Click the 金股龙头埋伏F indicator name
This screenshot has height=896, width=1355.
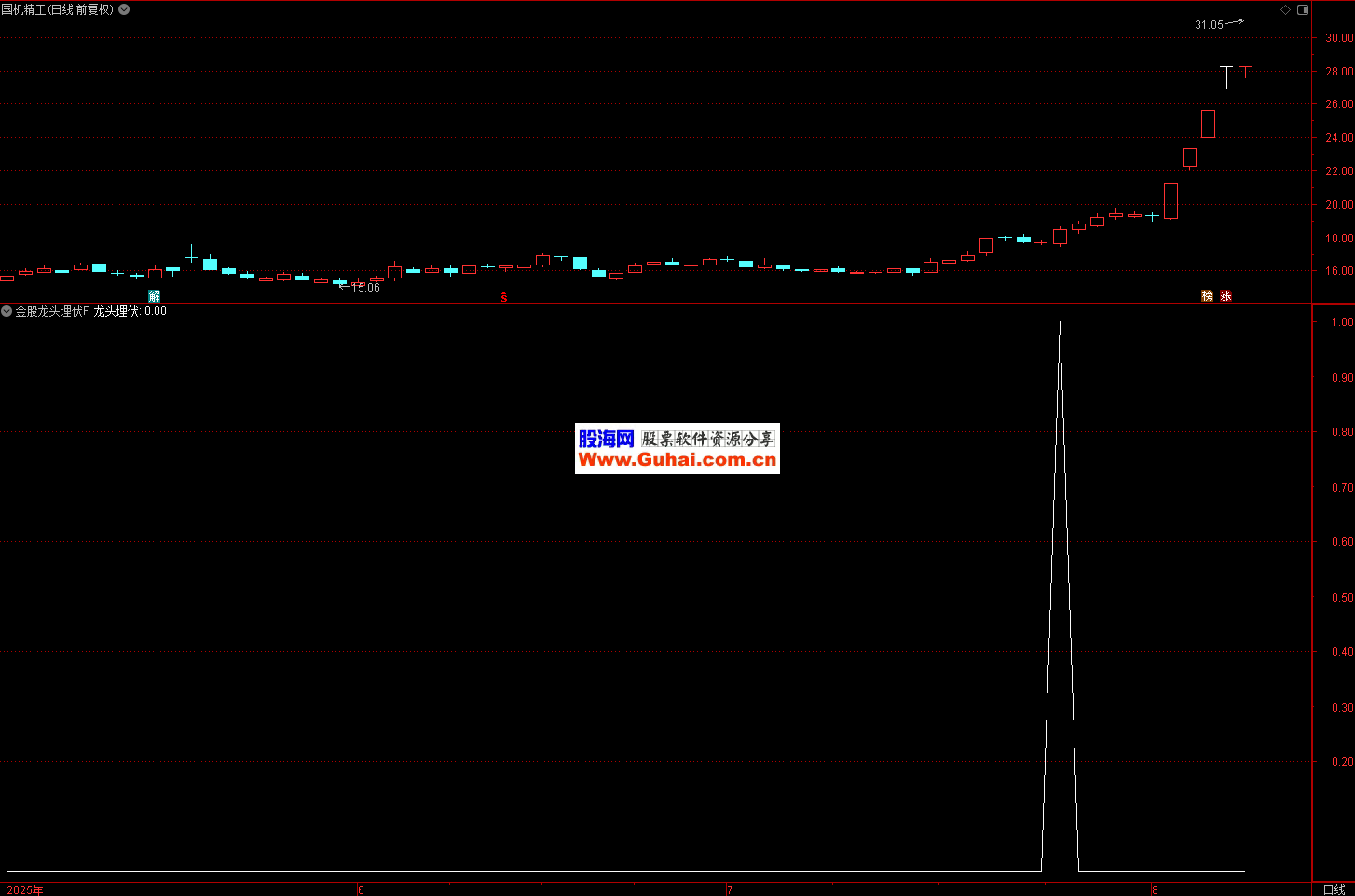pos(52,311)
